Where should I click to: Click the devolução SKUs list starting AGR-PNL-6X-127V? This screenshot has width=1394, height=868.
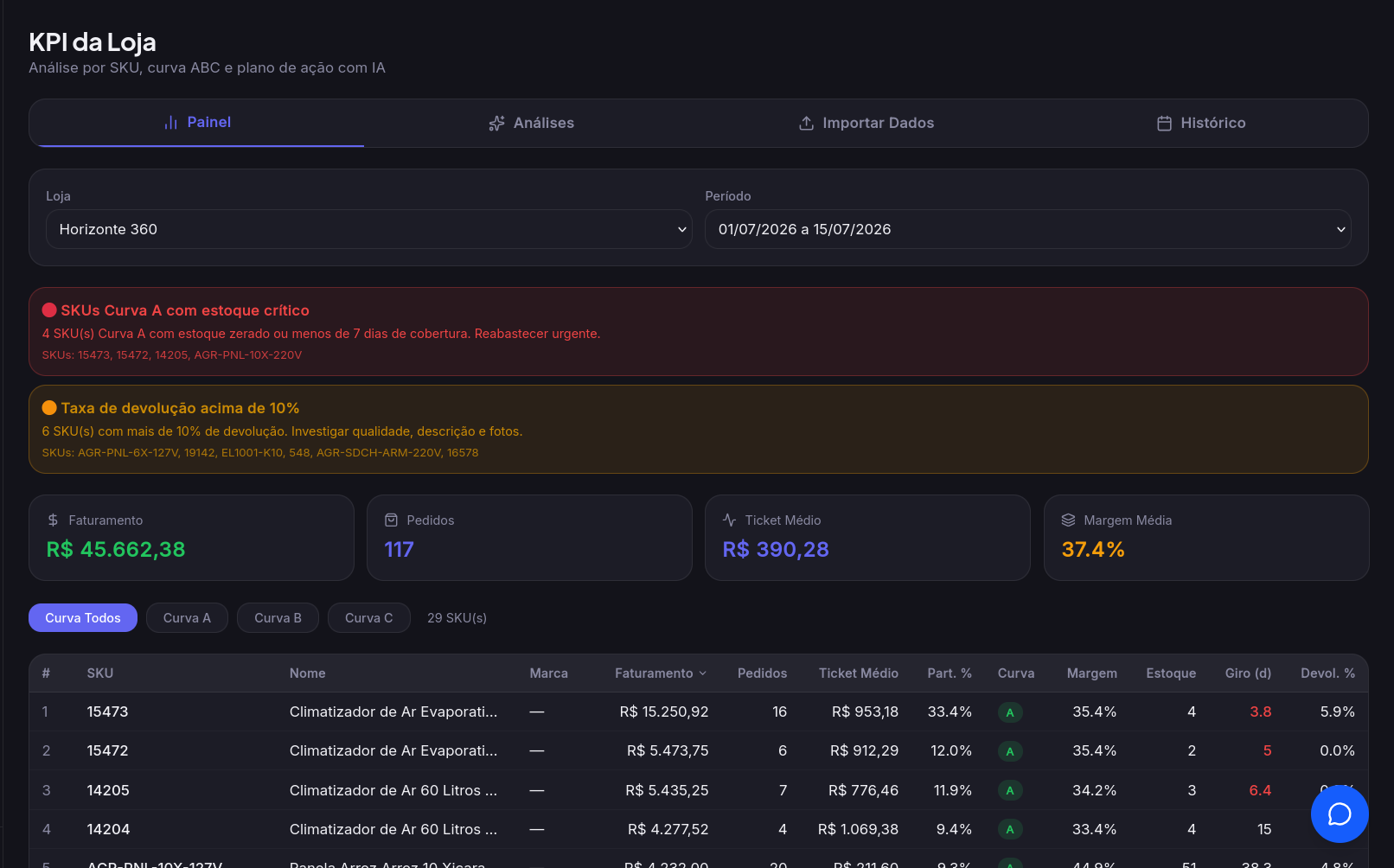point(260,453)
